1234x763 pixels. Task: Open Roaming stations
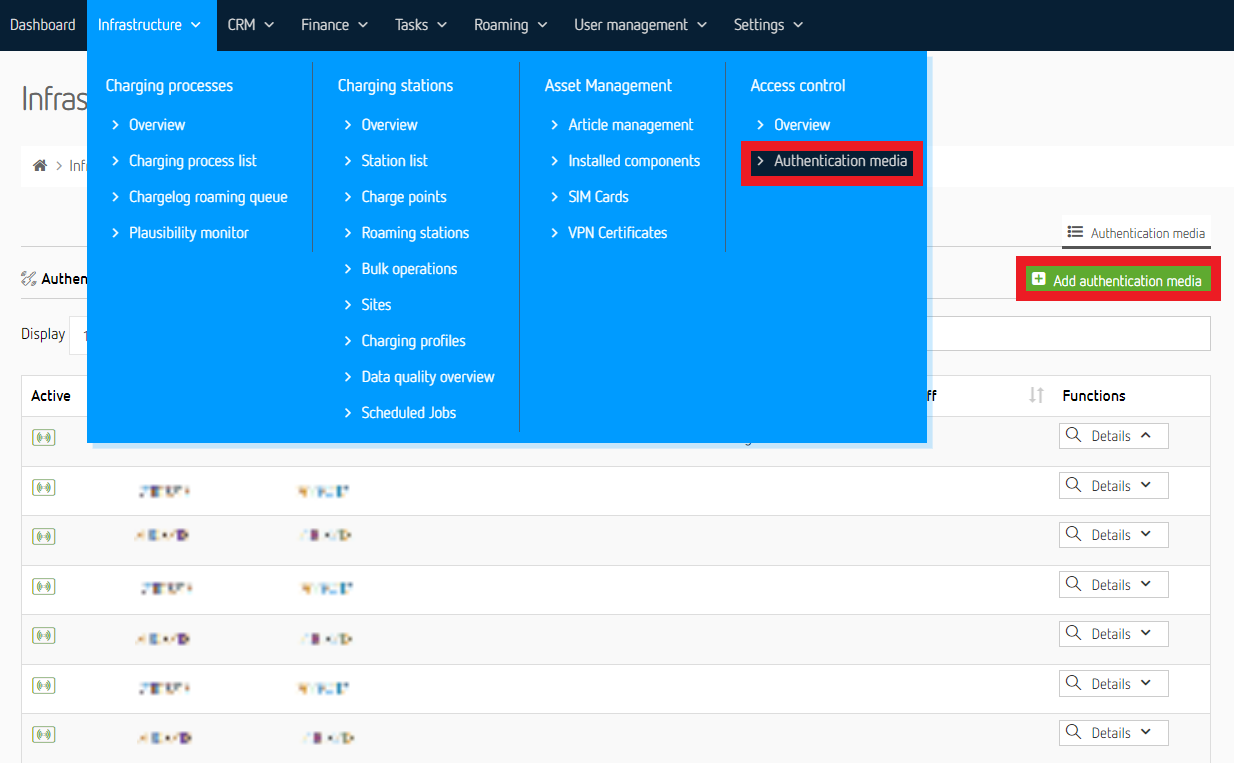coord(415,233)
